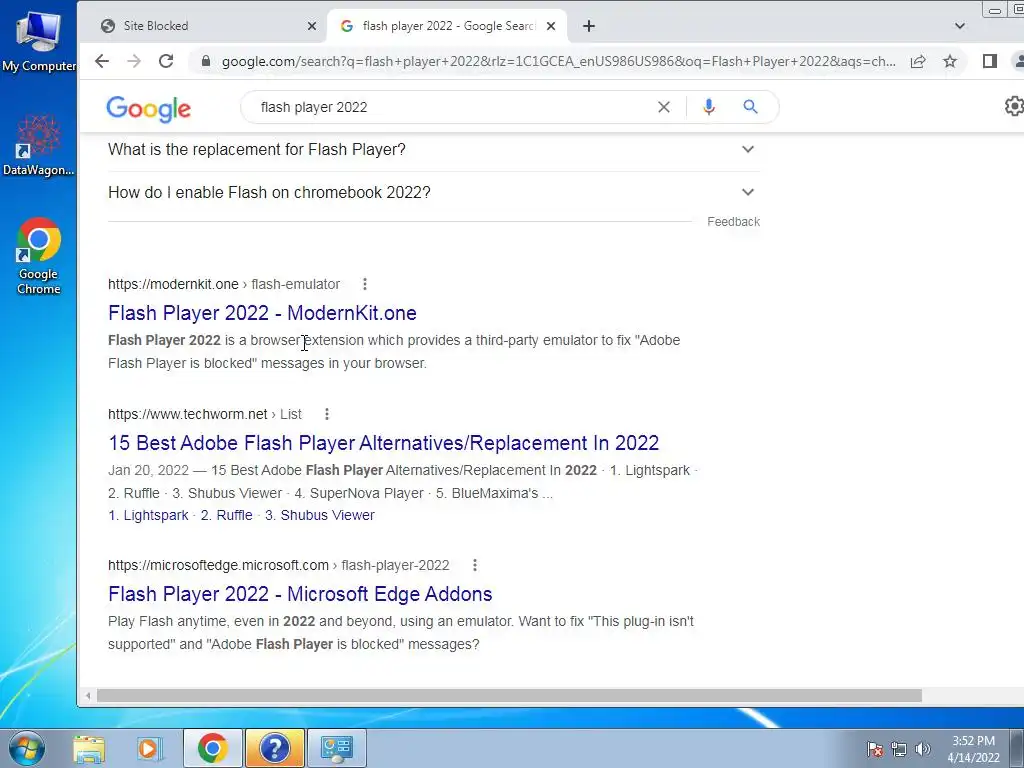Viewport: 1024px width, 768px height.
Task: Select the My Computer desktop icon
Action: pyautogui.click(x=39, y=42)
